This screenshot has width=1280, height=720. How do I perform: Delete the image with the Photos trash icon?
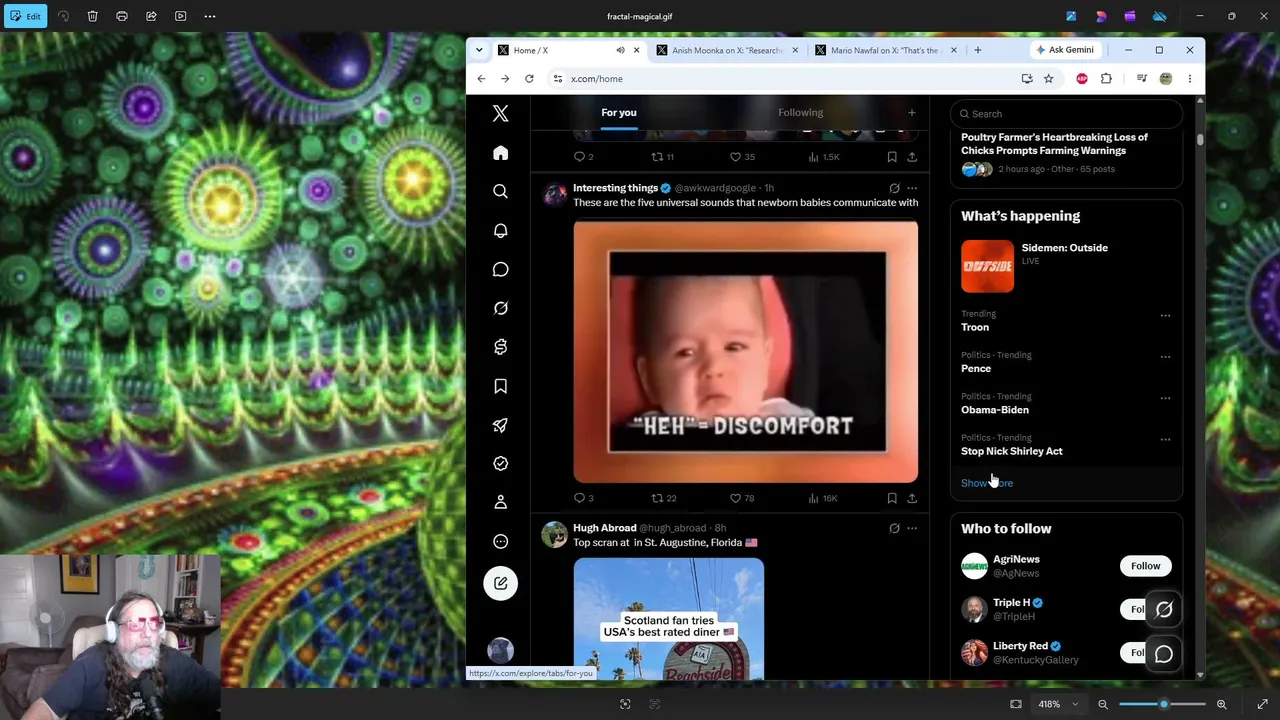tap(92, 16)
